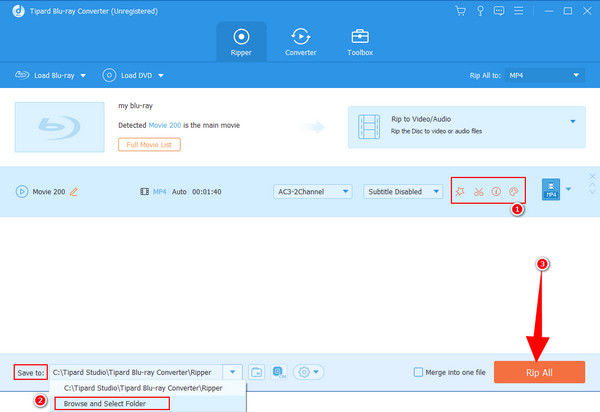
Task: Open the gear preferences dropdown
Action: click(308, 372)
